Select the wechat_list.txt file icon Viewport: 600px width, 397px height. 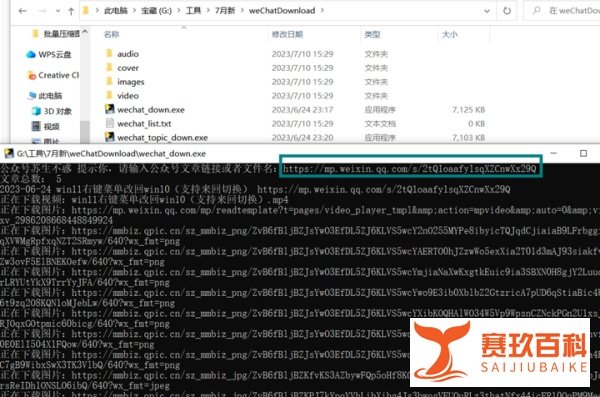pos(109,123)
